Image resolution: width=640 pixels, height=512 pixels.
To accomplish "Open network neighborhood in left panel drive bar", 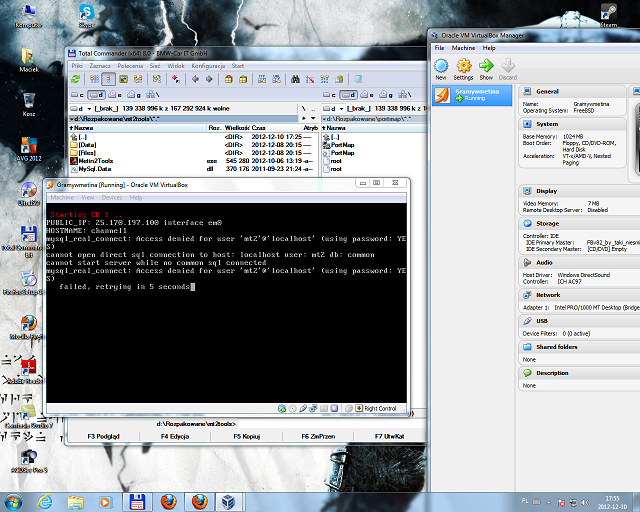I will (153, 95).
